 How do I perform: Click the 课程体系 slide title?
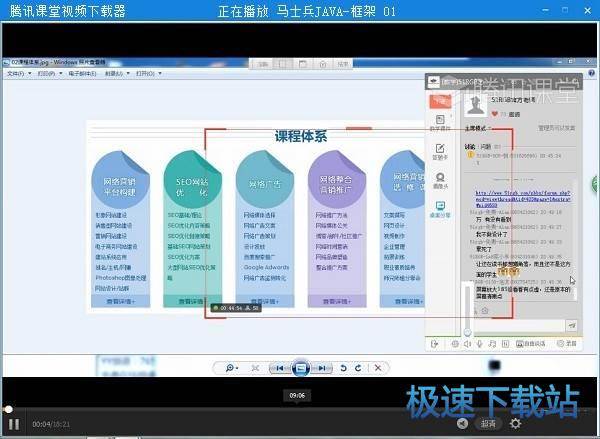pos(301,136)
